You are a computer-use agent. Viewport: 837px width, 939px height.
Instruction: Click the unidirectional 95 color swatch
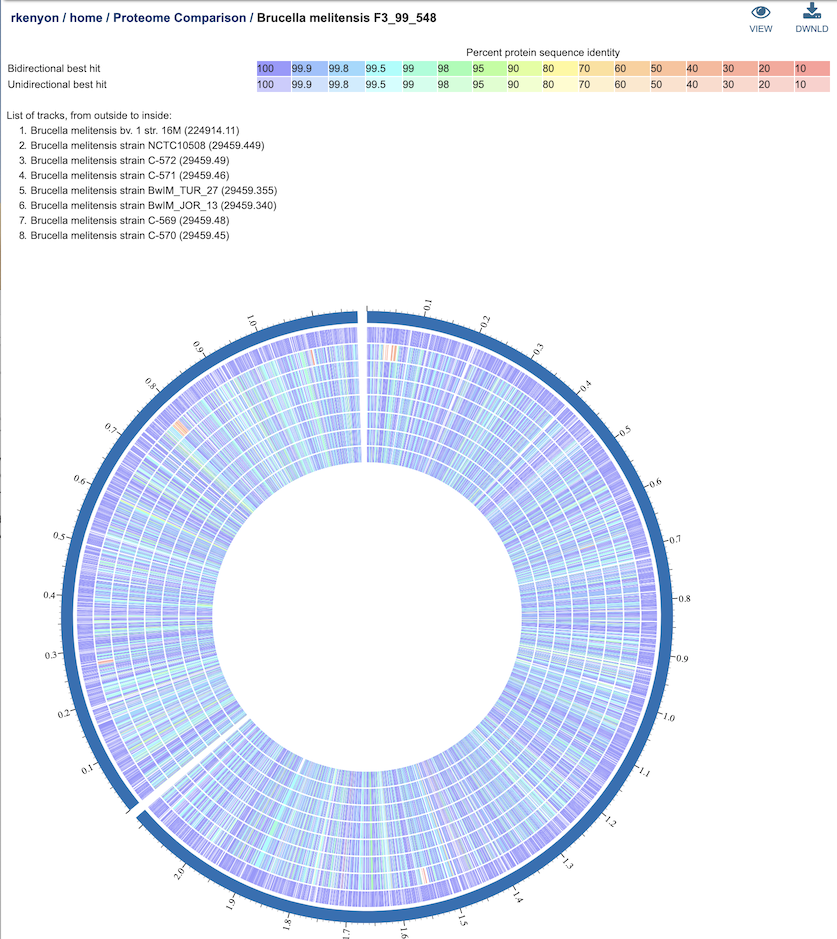tap(489, 84)
